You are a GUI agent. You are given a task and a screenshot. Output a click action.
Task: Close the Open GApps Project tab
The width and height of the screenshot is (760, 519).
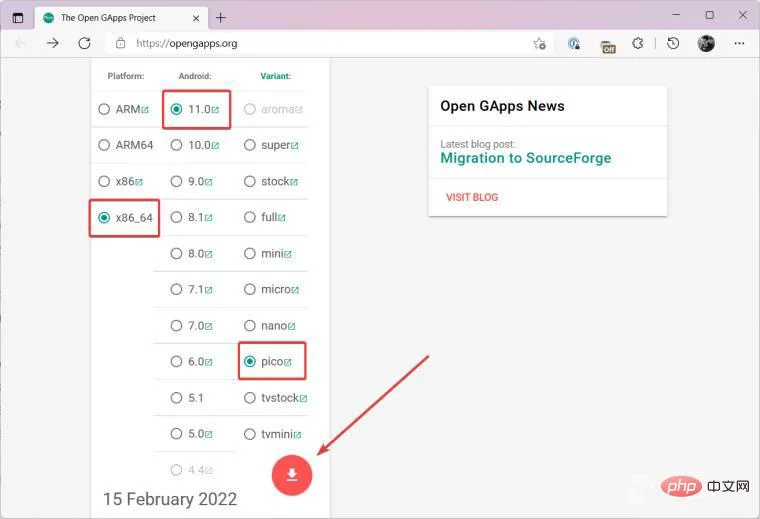pos(196,18)
